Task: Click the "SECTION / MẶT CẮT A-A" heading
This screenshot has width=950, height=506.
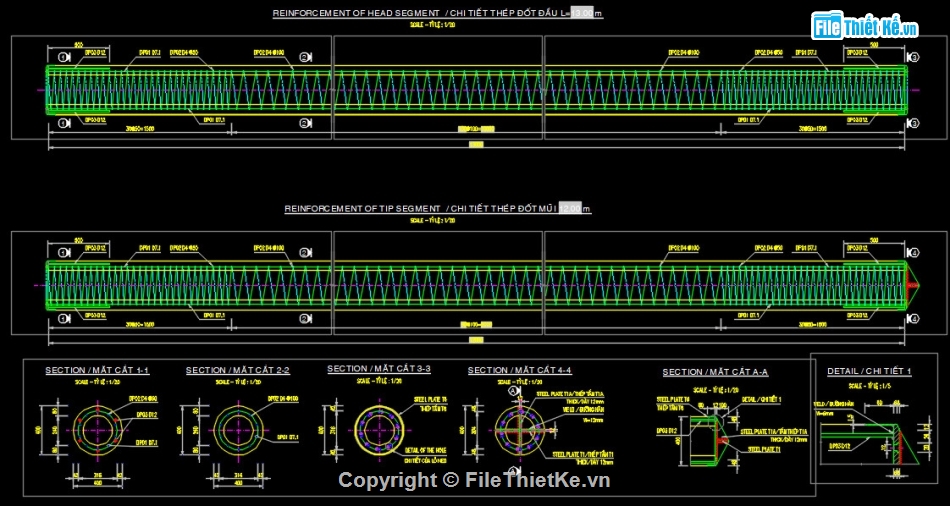Action: pos(715,372)
